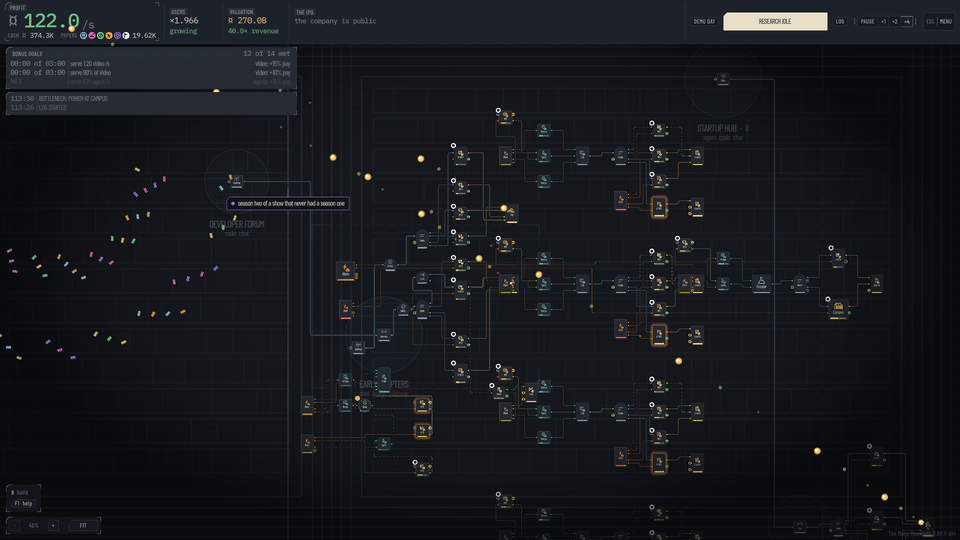
Task: Click the 270.0B valuation value
Action: [x=247, y=21]
